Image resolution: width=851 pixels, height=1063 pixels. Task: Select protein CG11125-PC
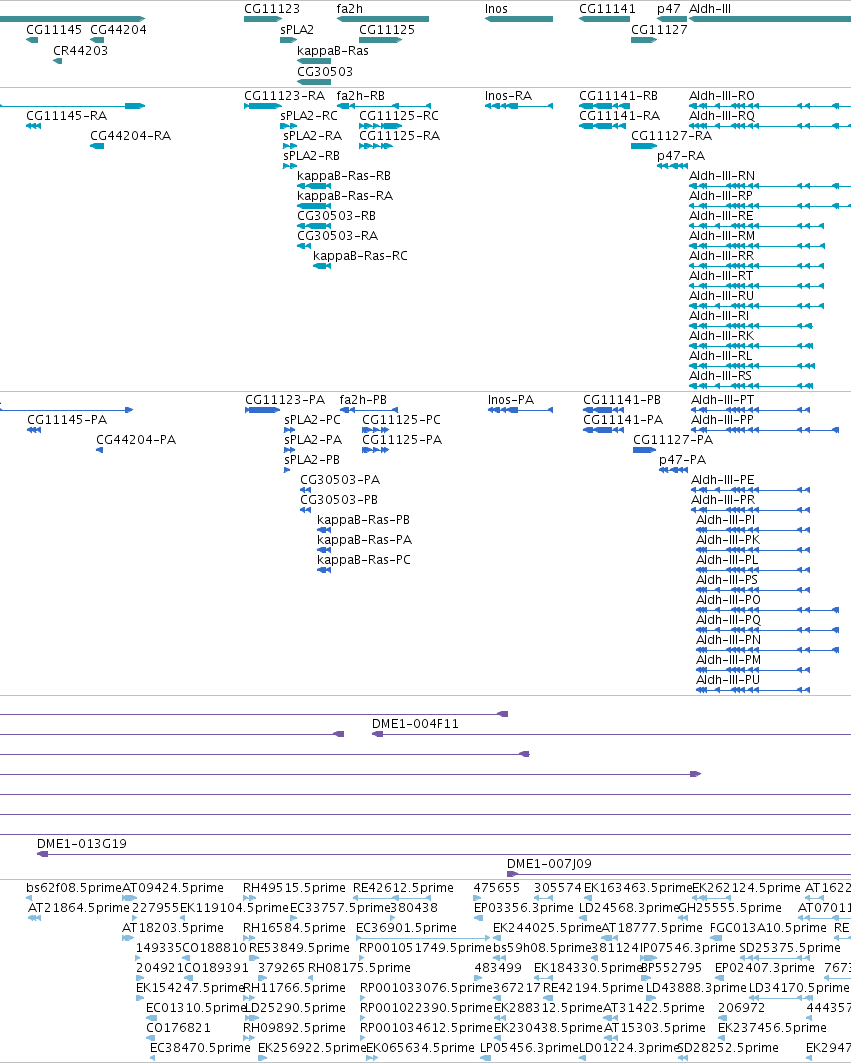pyautogui.click(x=401, y=420)
